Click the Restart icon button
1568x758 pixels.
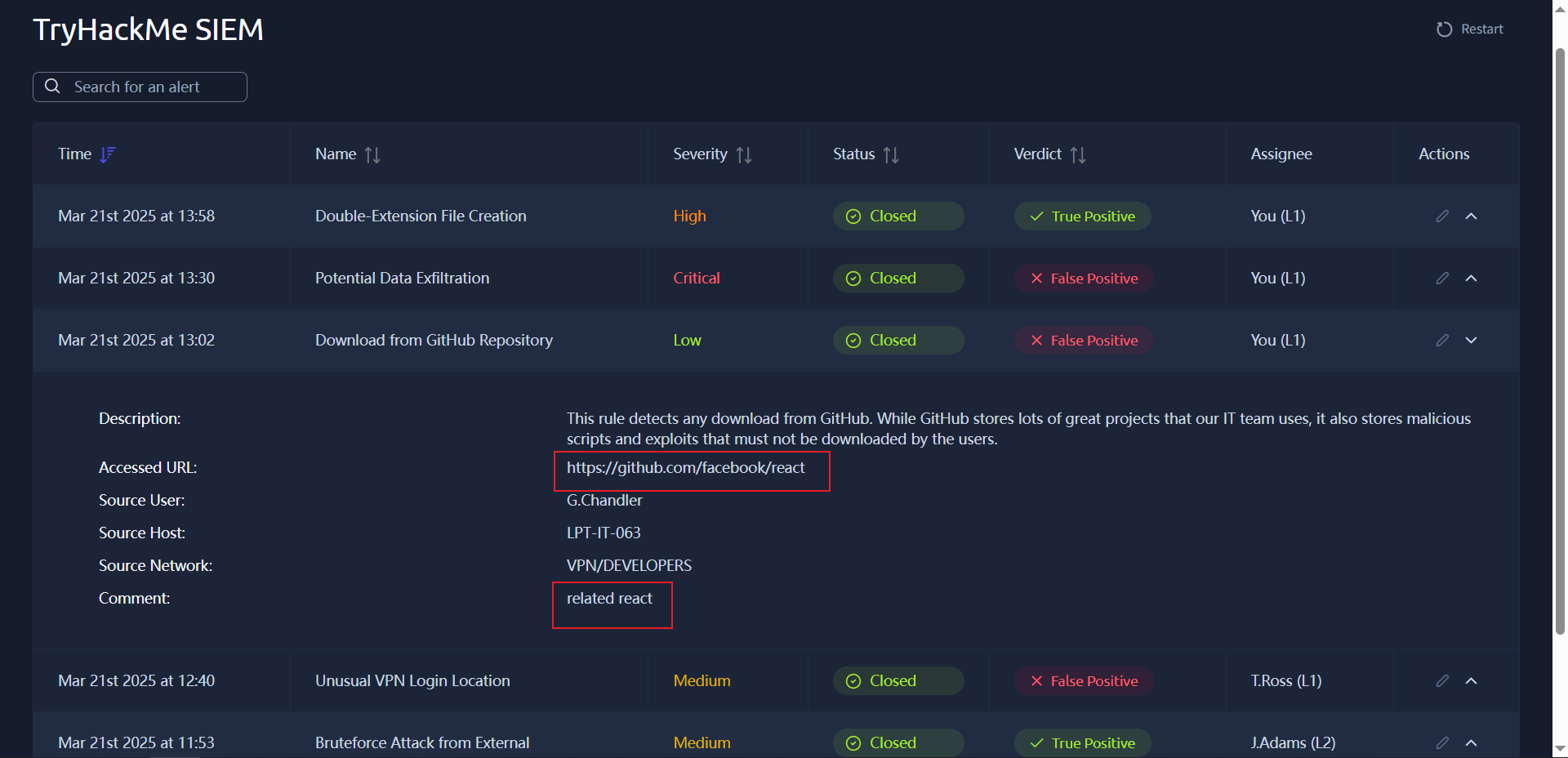[x=1444, y=29]
